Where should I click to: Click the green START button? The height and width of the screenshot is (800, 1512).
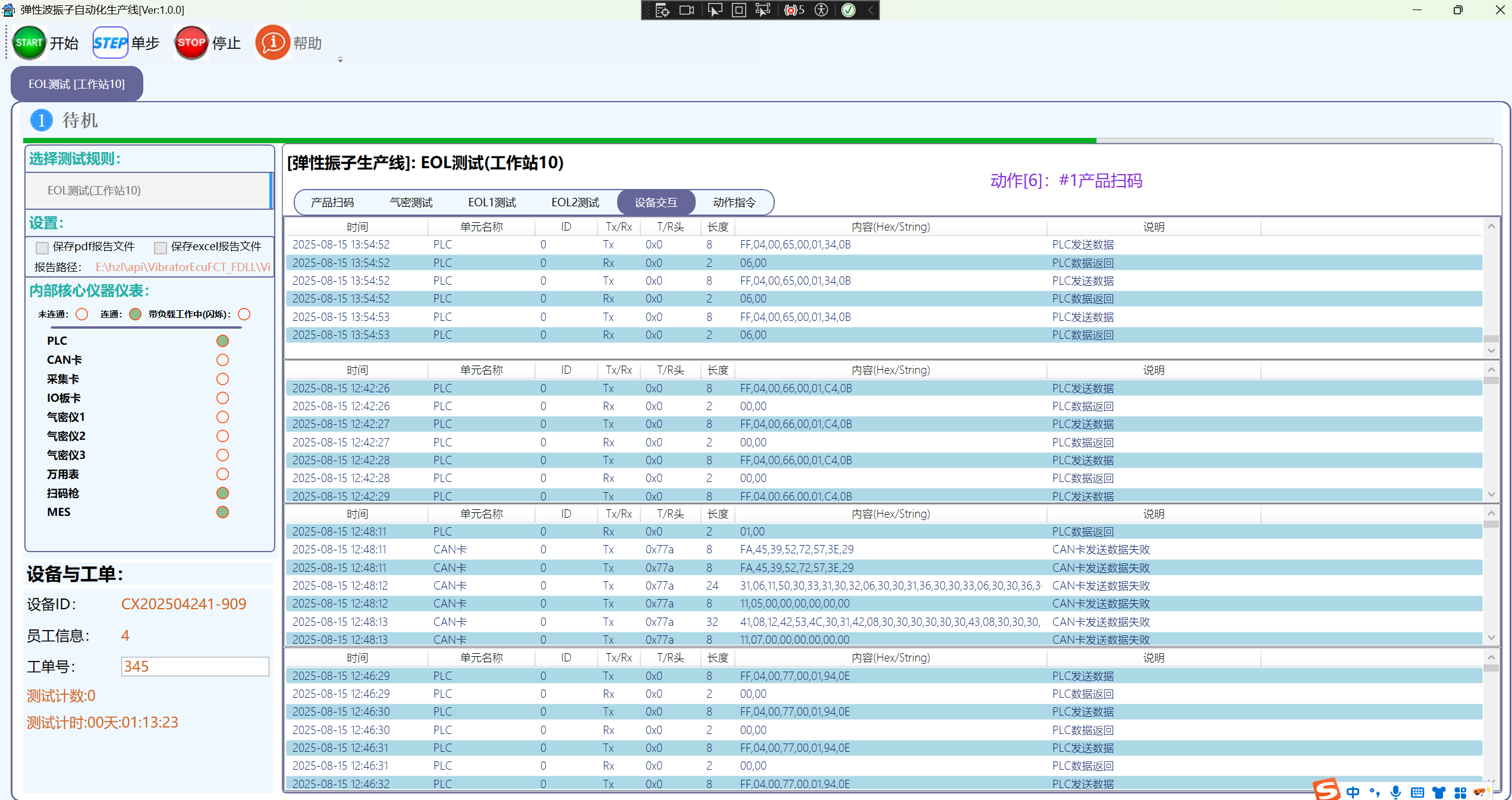(x=29, y=43)
